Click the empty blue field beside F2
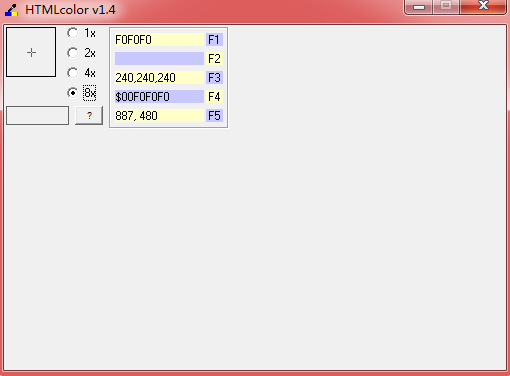This screenshot has height=376, width=510. [x=159, y=59]
